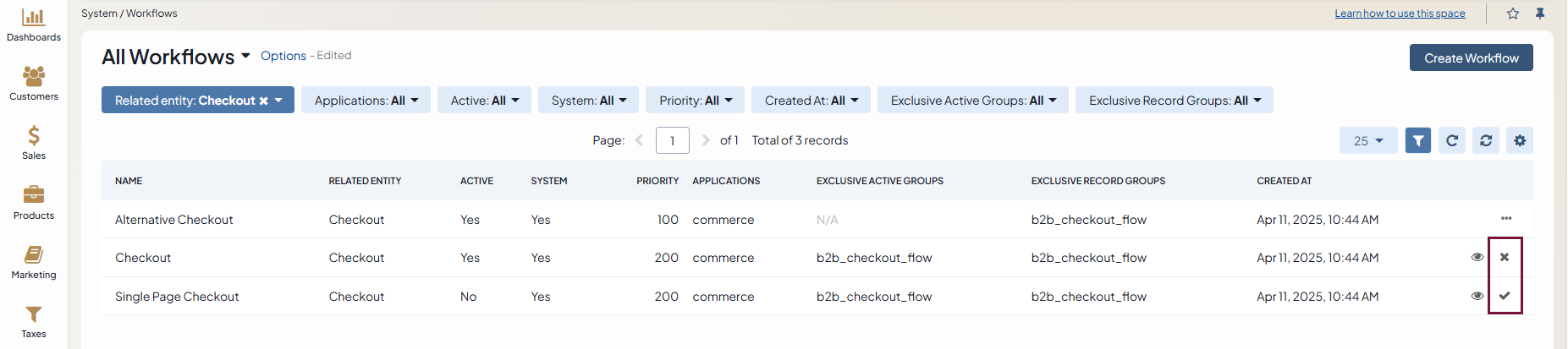1568x349 pixels.
Task: Deactivate the Checkout workflow
Action: click(1505, 257)
